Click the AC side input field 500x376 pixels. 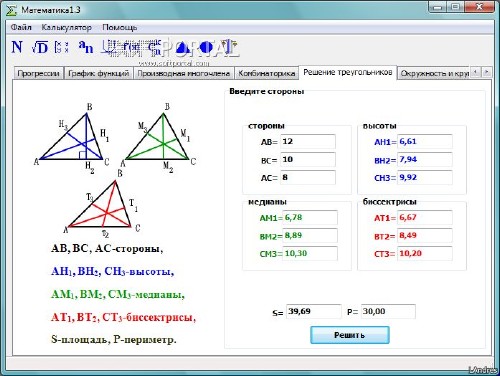tap(308, 177)
